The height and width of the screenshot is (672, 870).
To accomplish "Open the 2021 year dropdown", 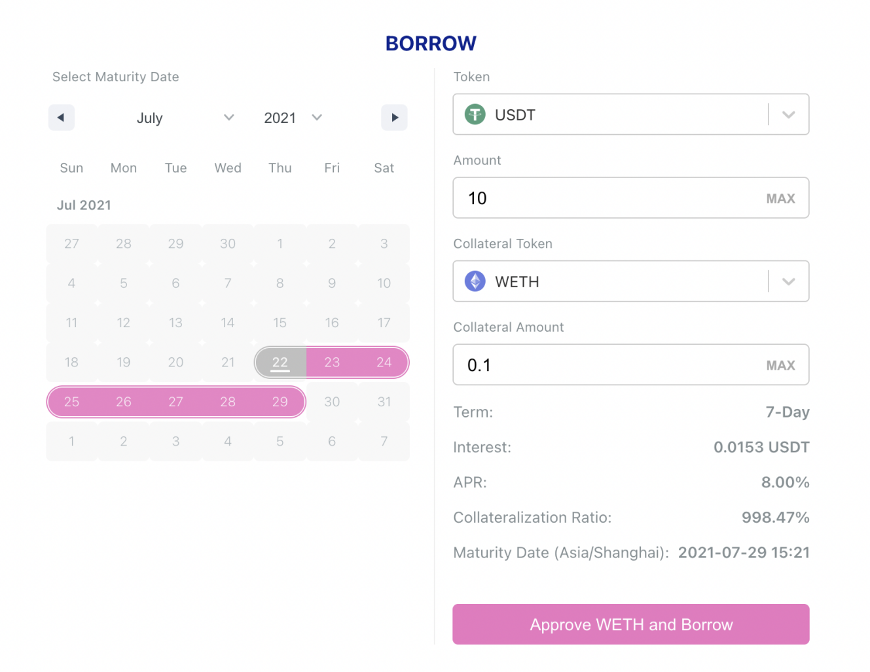I will (x=293, y=118).
